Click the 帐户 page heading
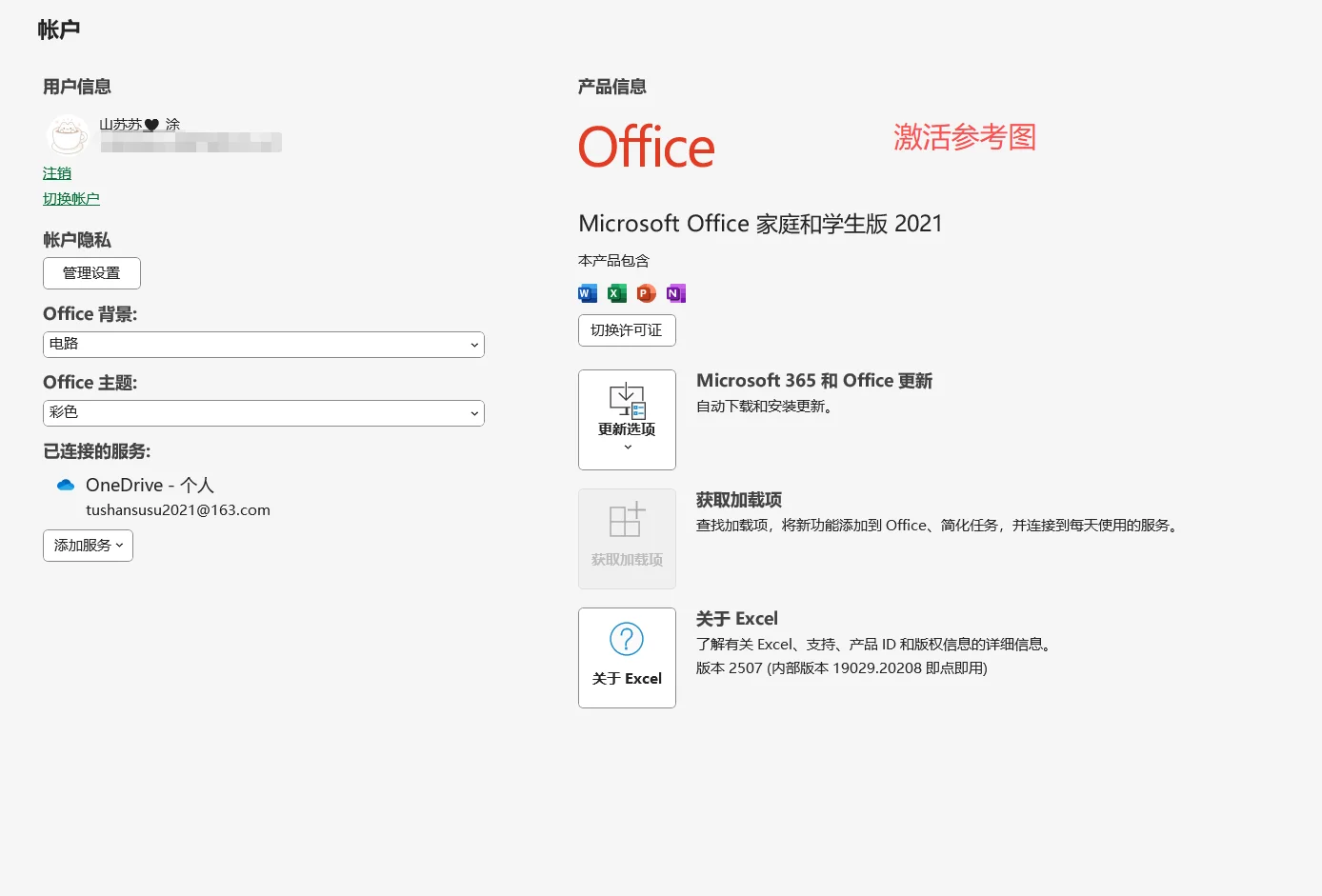This screenshot has width=1322, height=896. pyautogui.click(x=59, y=30)
